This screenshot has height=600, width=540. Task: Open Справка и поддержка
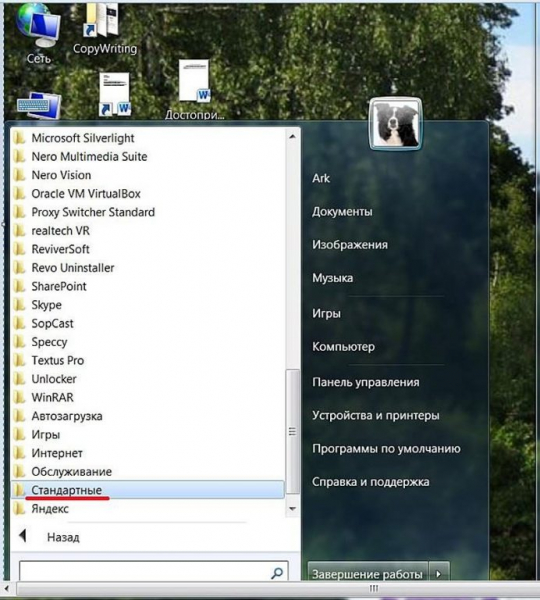click(x=370, y=482)
